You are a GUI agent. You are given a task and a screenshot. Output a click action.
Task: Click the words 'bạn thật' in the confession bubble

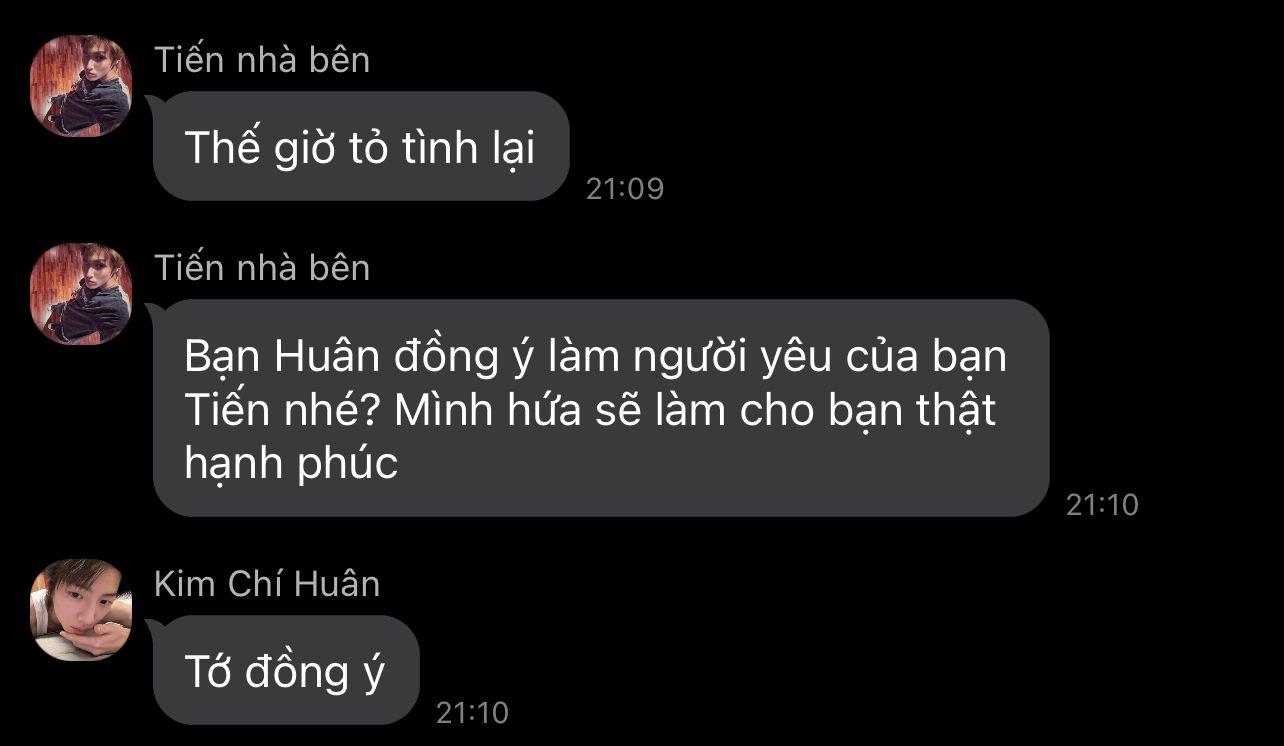tap(913, 411)
